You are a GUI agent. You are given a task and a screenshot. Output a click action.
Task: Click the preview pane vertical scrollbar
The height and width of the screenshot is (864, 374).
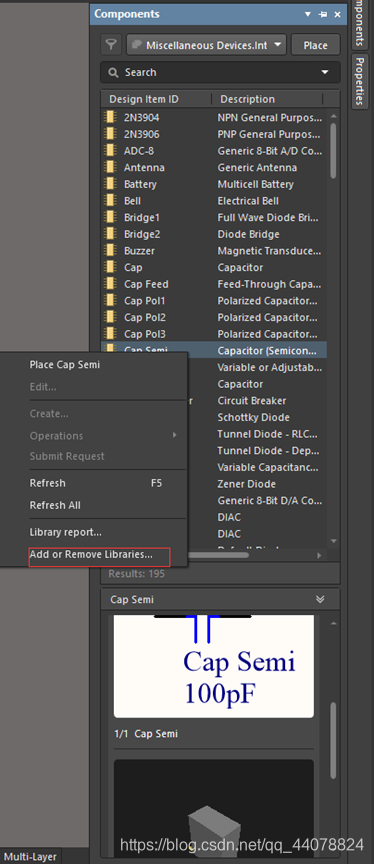click(x=333, y=740)
